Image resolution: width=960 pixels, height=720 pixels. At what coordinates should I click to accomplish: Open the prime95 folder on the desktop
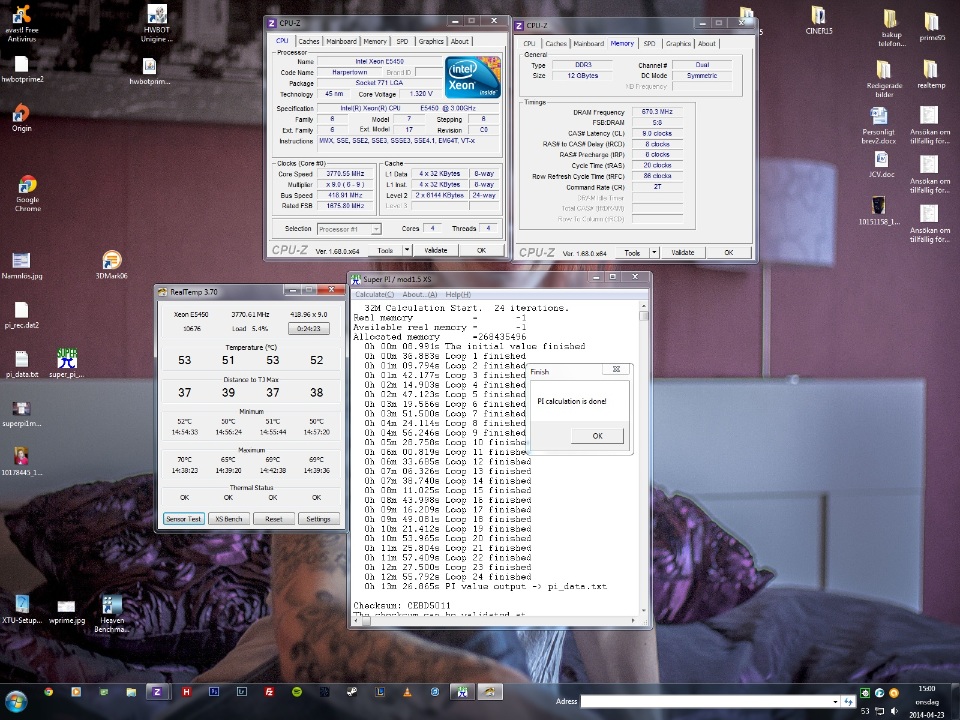click(x=931, y=24)
